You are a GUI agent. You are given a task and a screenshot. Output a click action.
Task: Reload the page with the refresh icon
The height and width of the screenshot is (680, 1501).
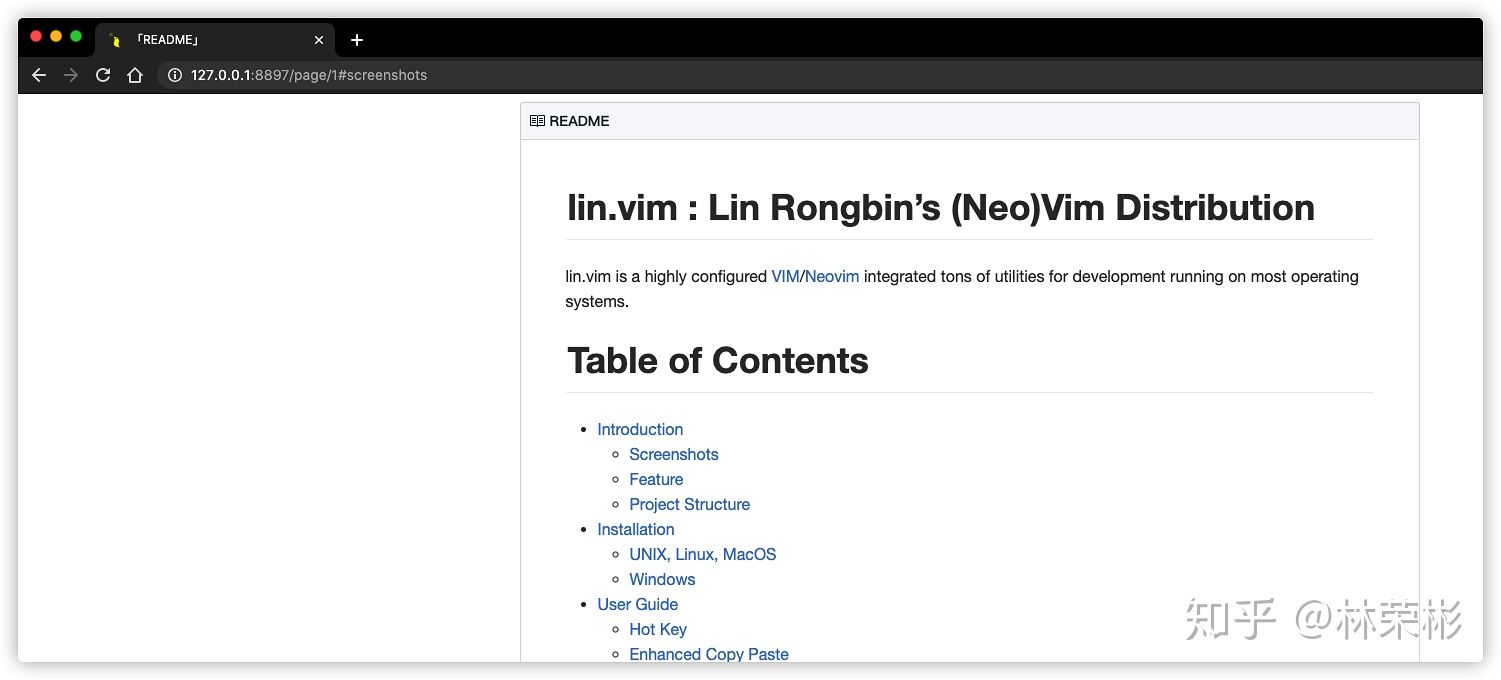(103, 75)
